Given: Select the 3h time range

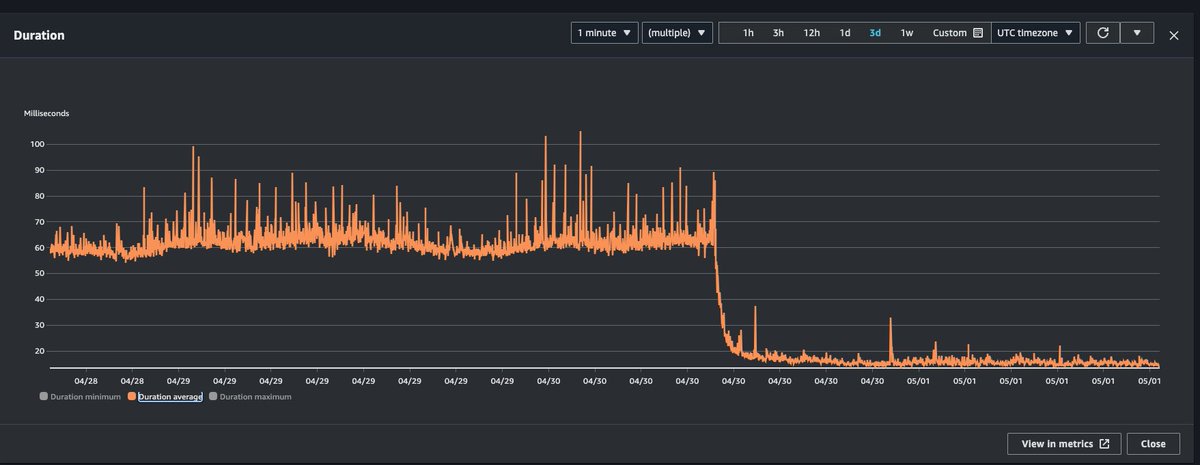Looking at the screenshot, I should pyautogui.click(x=778, y=33).
